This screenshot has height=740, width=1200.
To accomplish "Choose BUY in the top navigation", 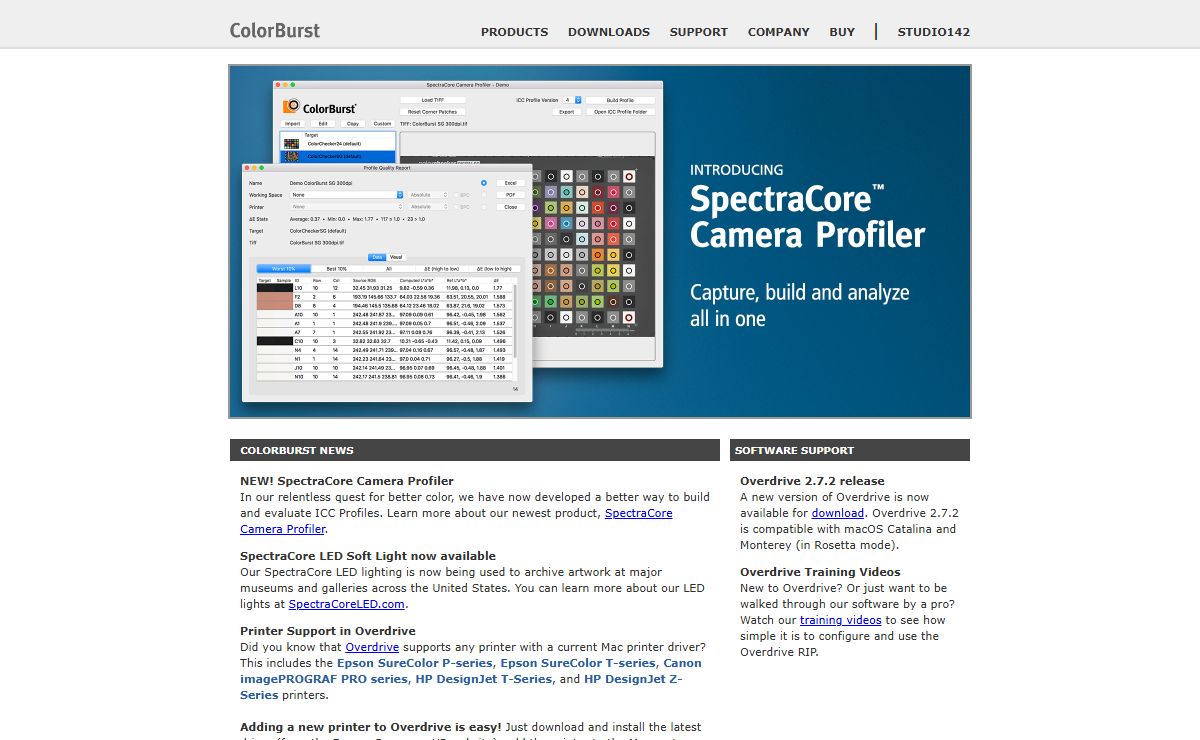I will [842, 32].
